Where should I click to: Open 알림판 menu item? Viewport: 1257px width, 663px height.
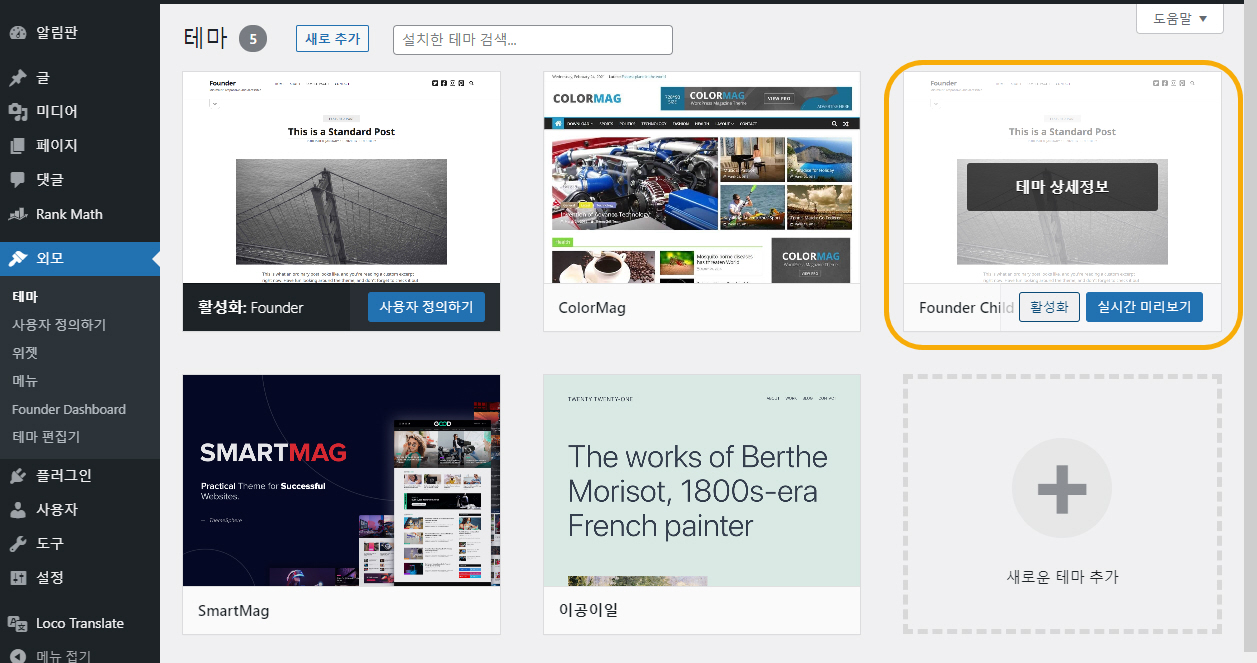point(57,33)
